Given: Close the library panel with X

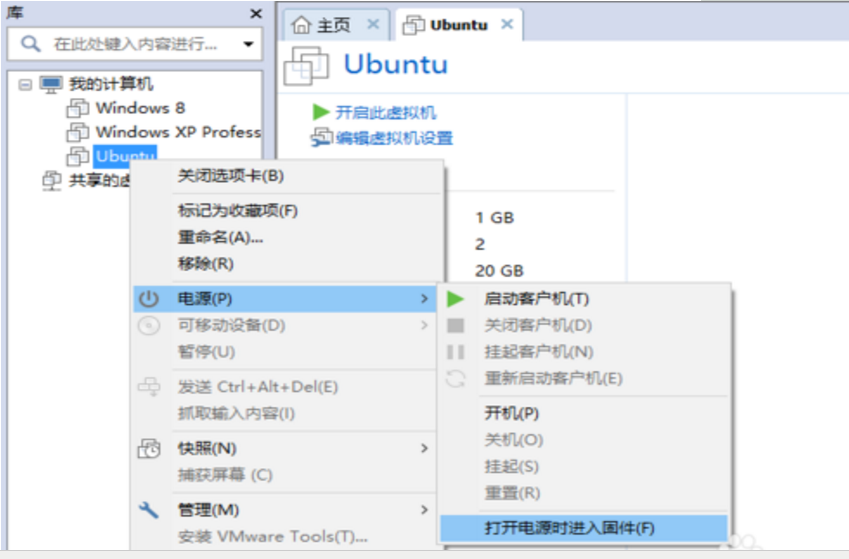Looking at the screenshot, I should [x=256, y=14].
